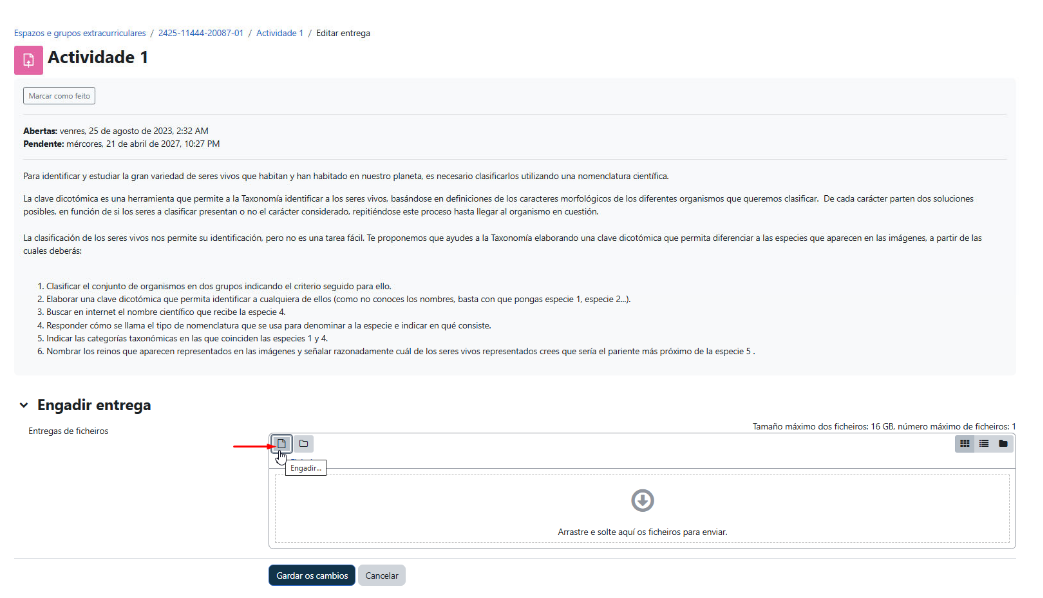Click the pink Actividade 1 assignment icon

[x=28, y=59]
